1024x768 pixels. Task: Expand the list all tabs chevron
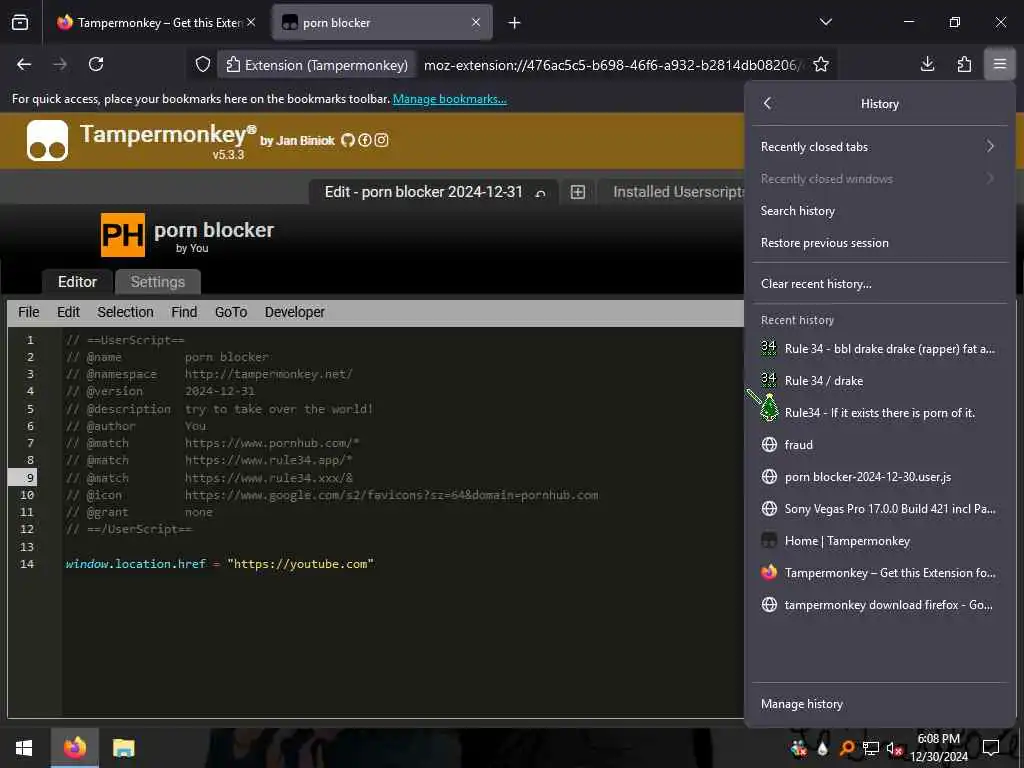(x=825, y=22)
